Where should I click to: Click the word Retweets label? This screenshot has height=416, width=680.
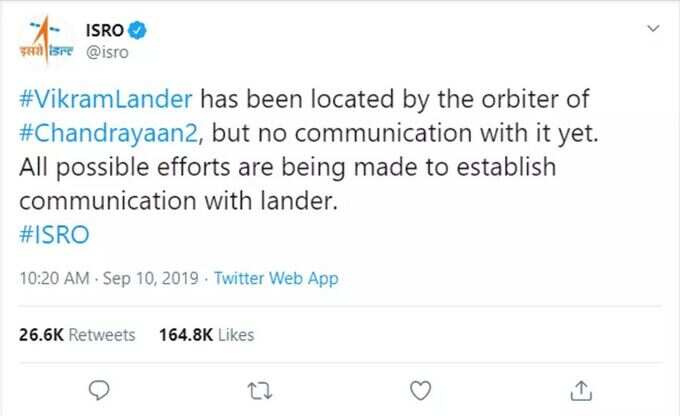click(x=102, y=335)
